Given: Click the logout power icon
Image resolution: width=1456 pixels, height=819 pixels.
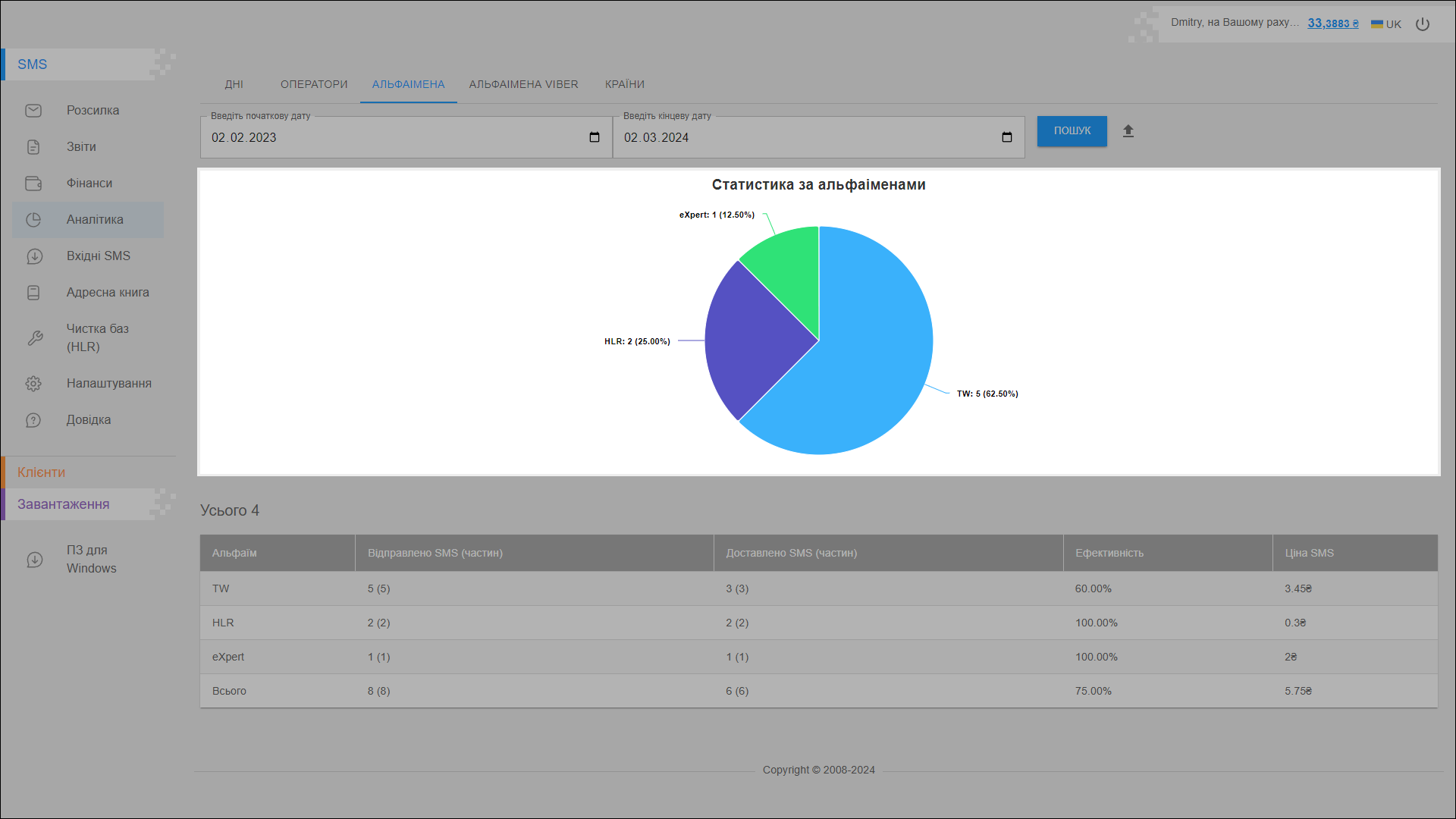Looking at the screenshot, I should pos(1423,24).
